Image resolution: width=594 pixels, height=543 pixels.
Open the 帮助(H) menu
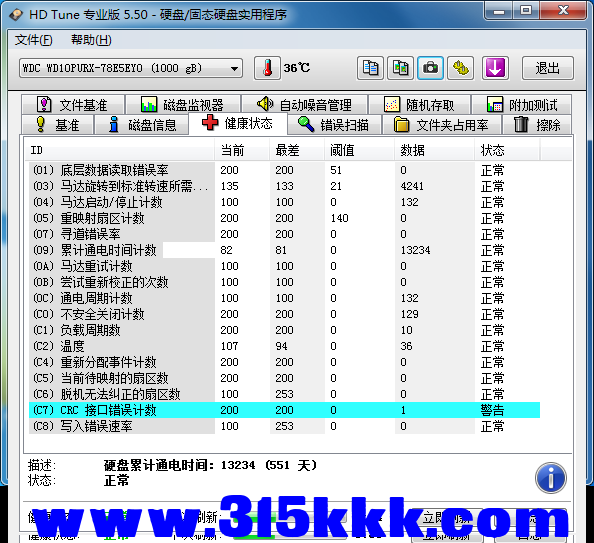click(91, 39)
